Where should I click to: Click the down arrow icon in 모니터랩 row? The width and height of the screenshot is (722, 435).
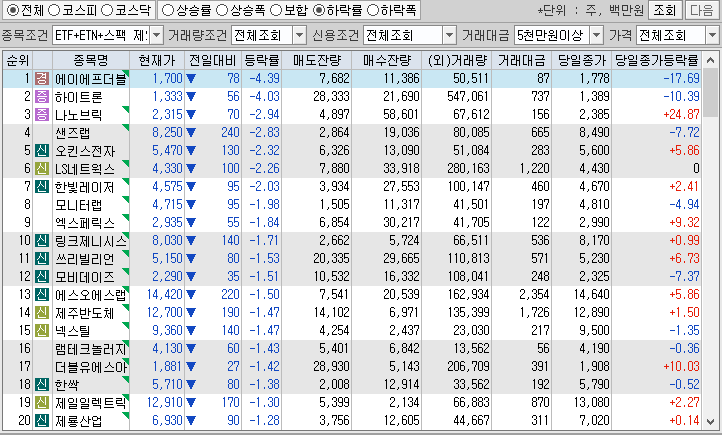[x=191, y=204]
